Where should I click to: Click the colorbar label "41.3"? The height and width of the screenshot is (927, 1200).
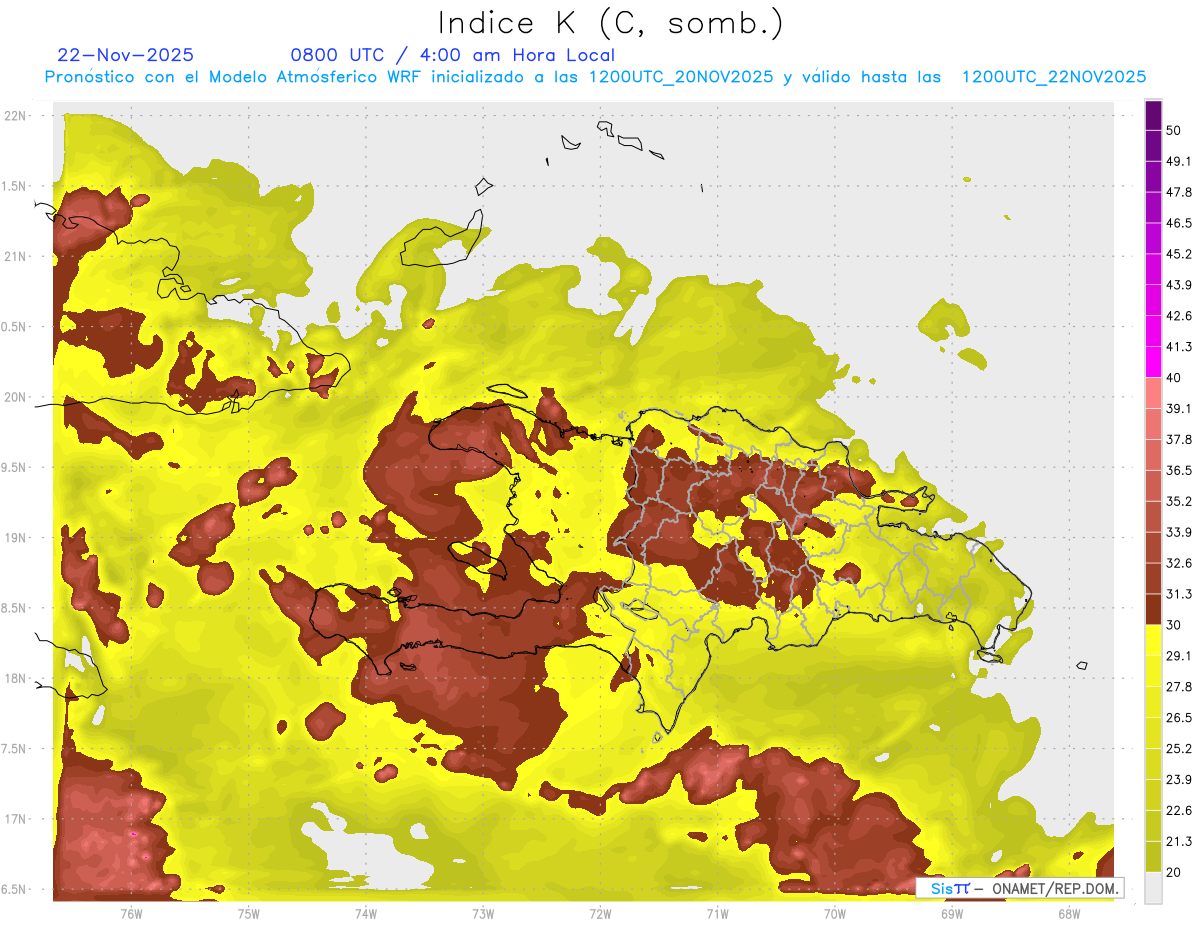click(x=1178, y=347)
